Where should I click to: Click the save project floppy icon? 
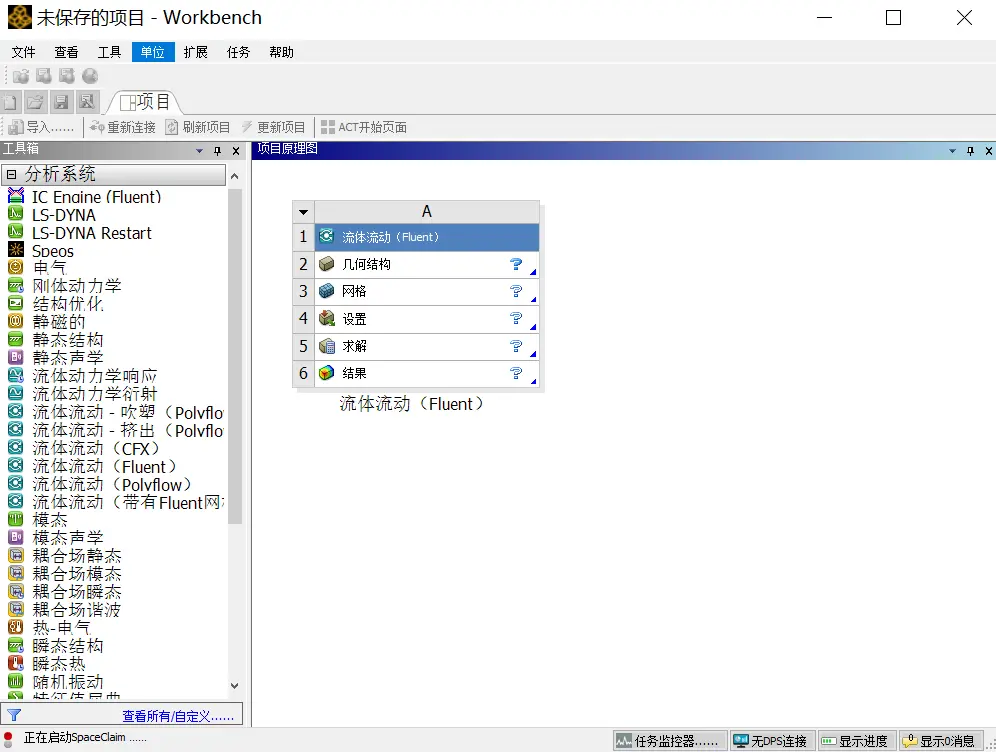tap(61, 102)
